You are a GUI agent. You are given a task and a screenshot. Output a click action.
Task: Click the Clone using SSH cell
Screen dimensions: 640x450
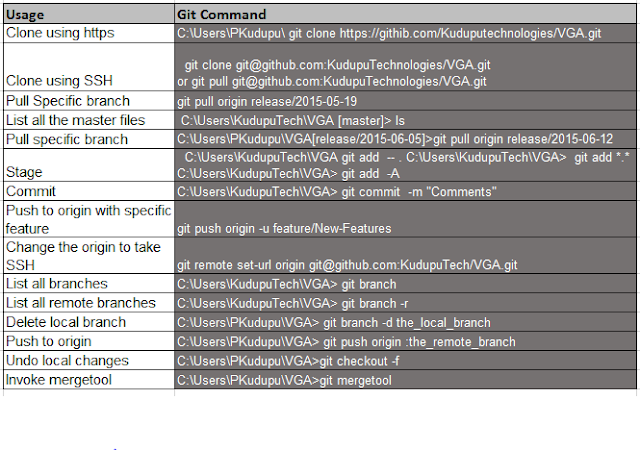tap(89, 67)
